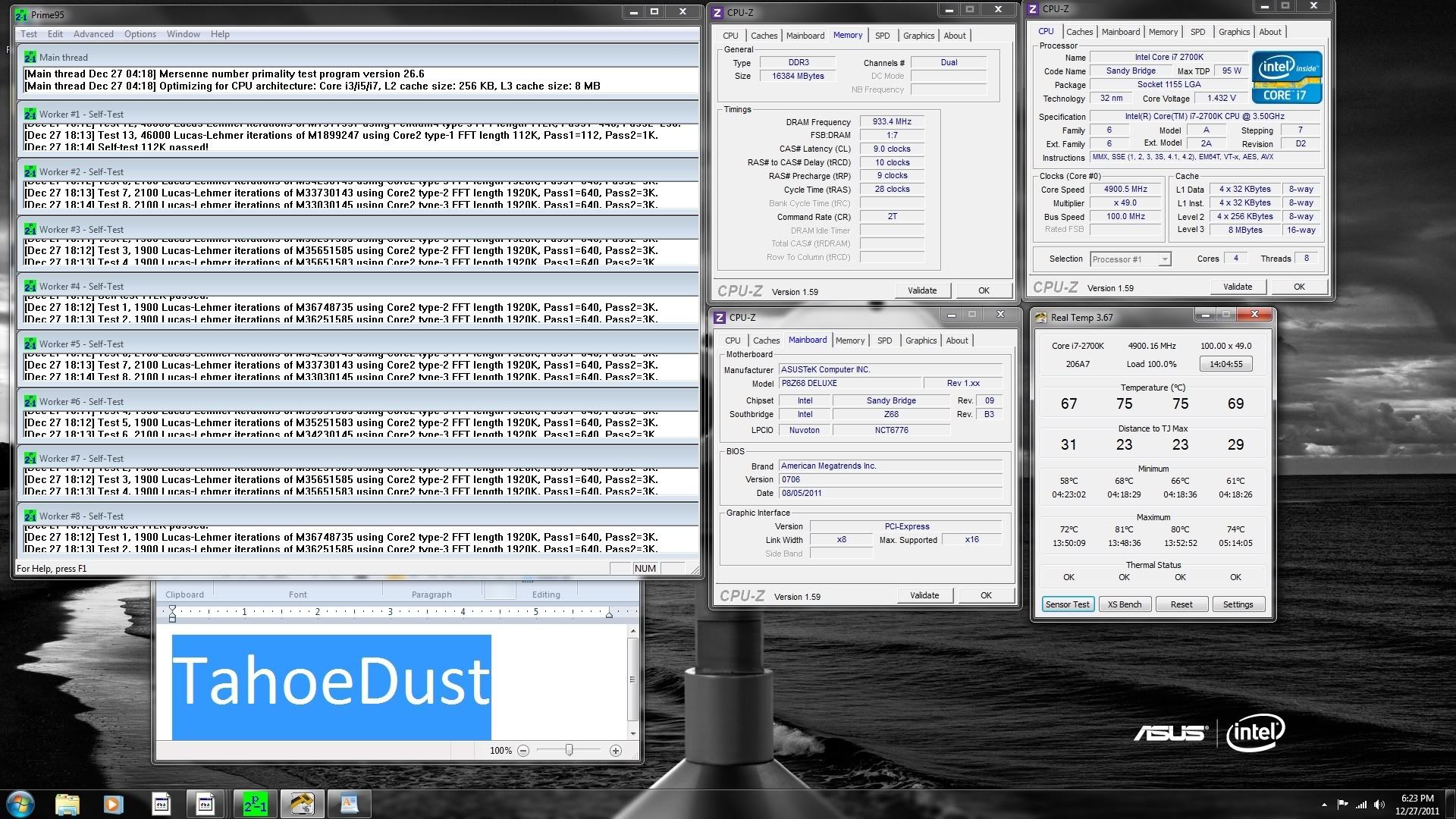Click Worker #4 Self-Test window icon
Image resolution: width=1456 pixels, height=819 pixels.
point(30,287)
